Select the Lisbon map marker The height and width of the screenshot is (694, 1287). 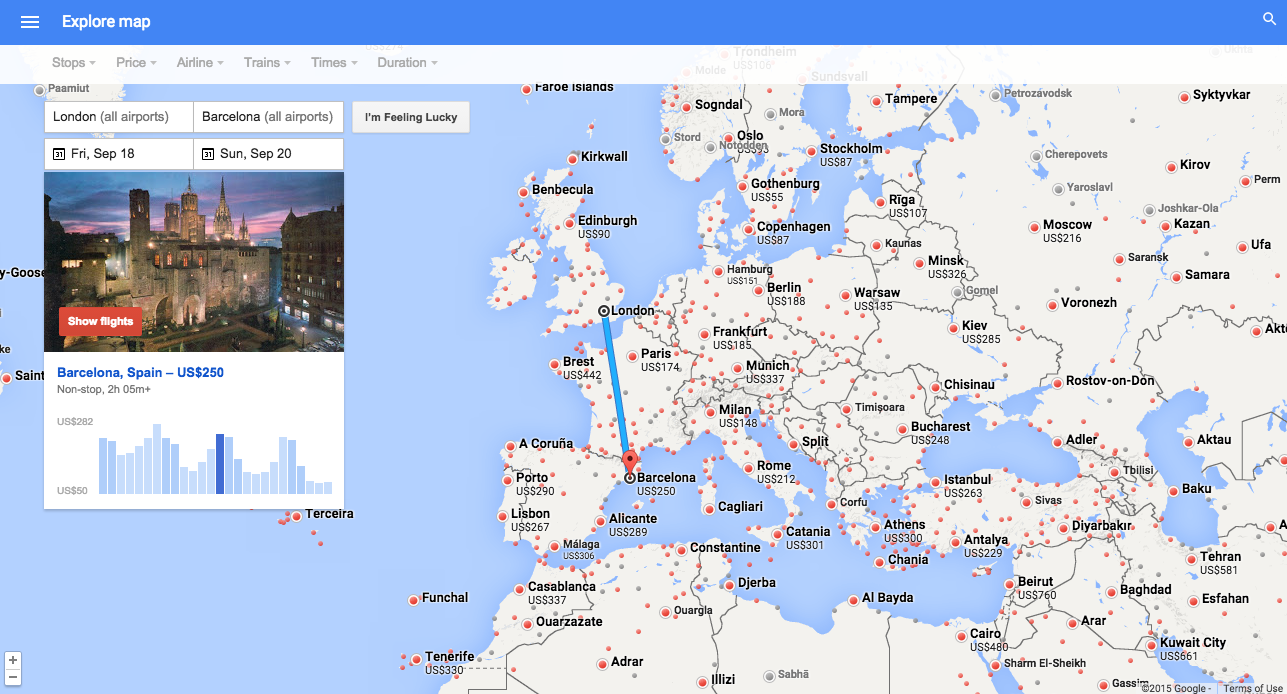tap(503, 515)
